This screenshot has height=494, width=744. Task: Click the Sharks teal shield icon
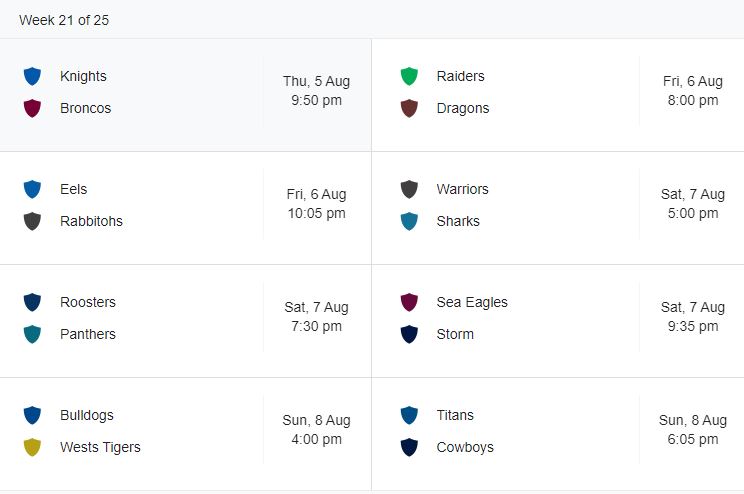pos(409,221)
